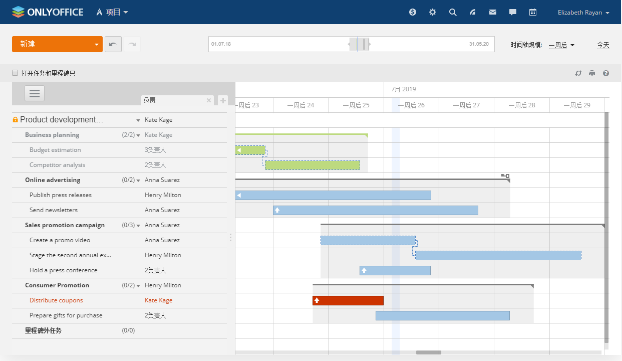Viewport: 622px width, 361px height.
Task: Click the ONLYOFFICE logo
Action: click(x=48, y=12)
